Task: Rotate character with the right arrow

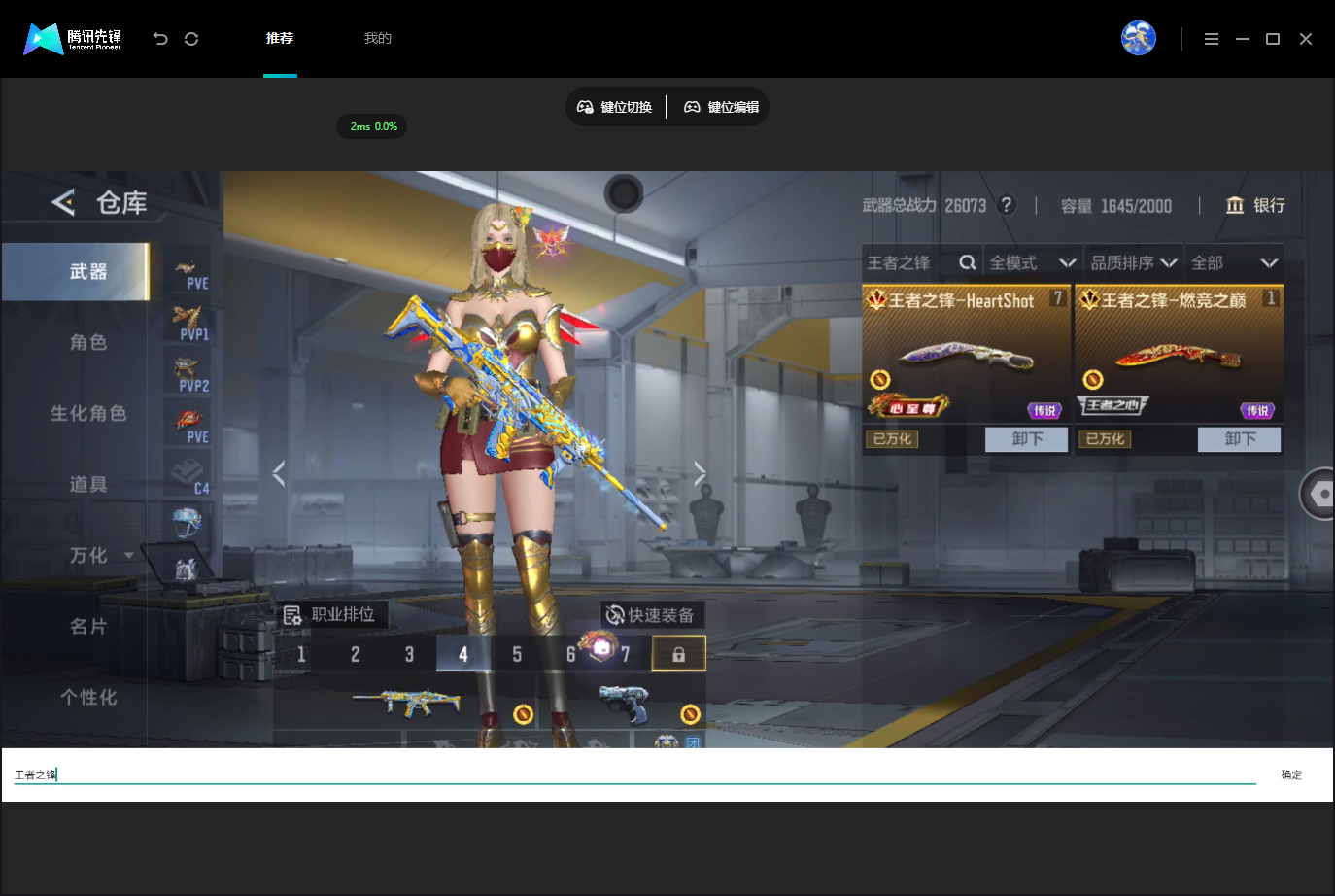Action: coord(700,473)
